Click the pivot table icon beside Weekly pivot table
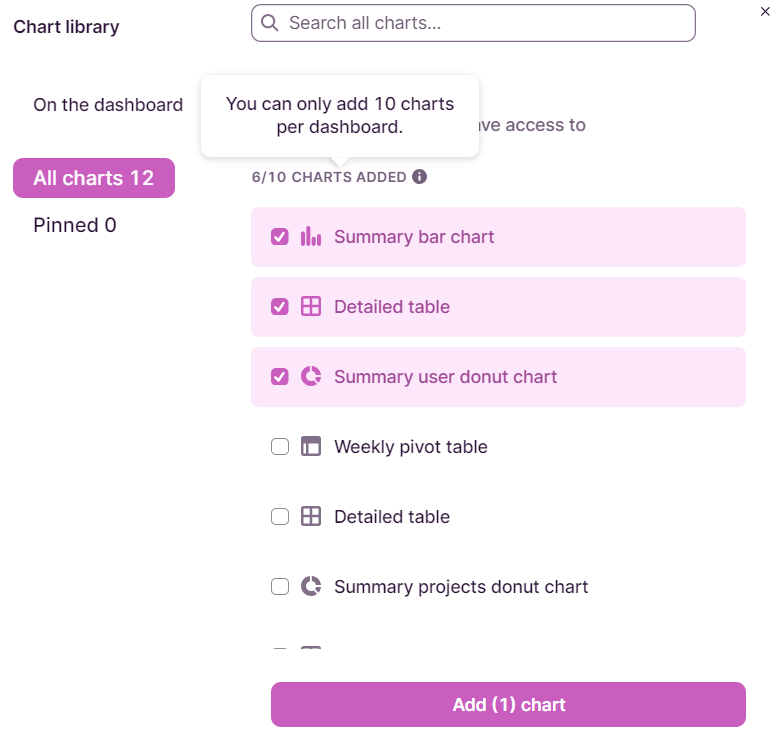Screen dimensions: 774x746 coord(311,447)
